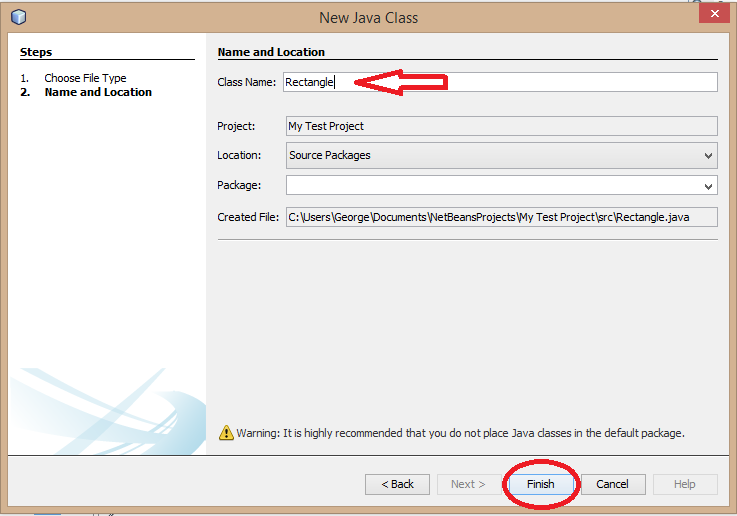Click the Created File path field

(501, 216)
